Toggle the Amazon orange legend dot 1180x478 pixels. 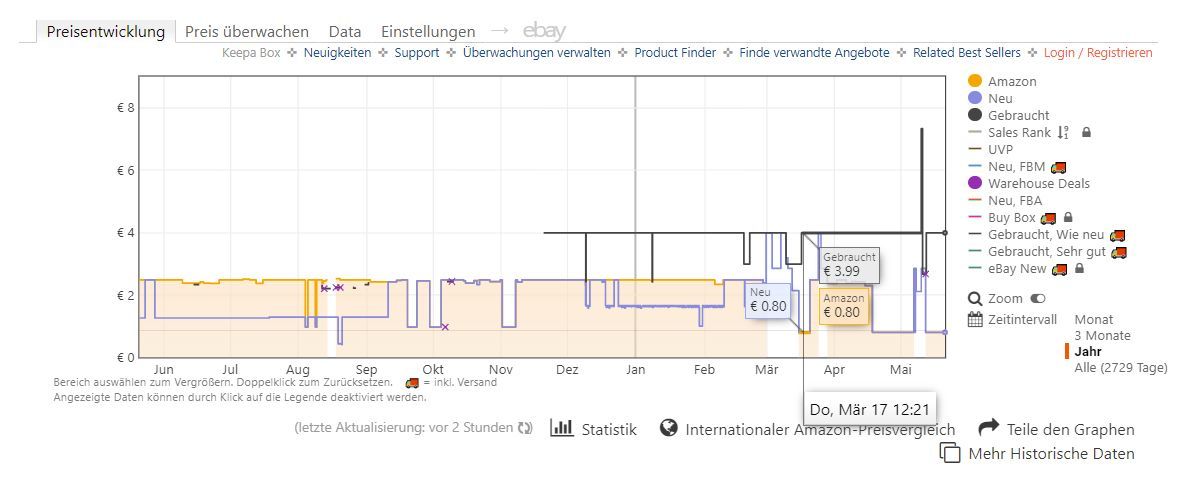975,81
